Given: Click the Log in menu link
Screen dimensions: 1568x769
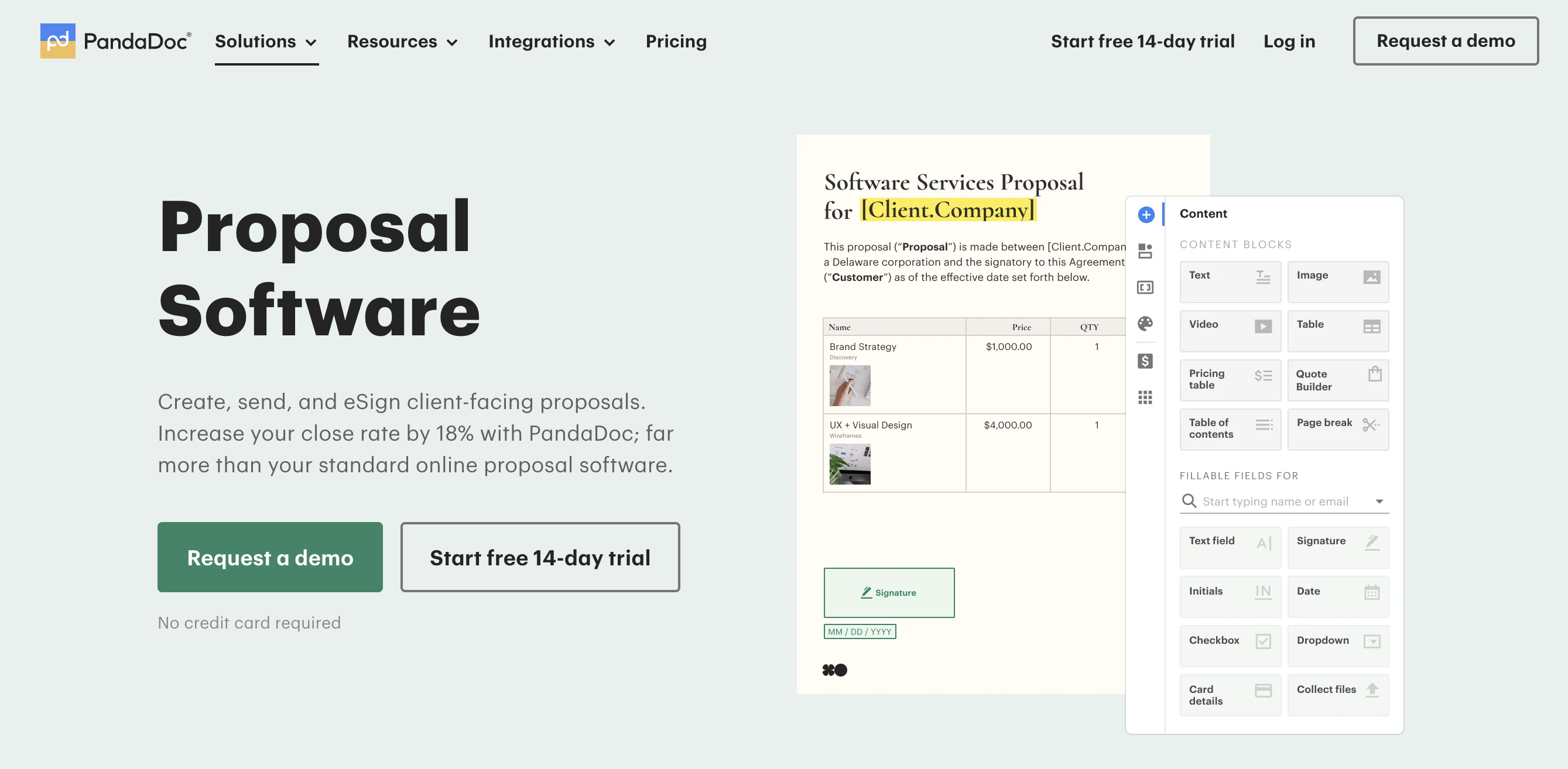Looking at the screenshot, I should 1292,41.
